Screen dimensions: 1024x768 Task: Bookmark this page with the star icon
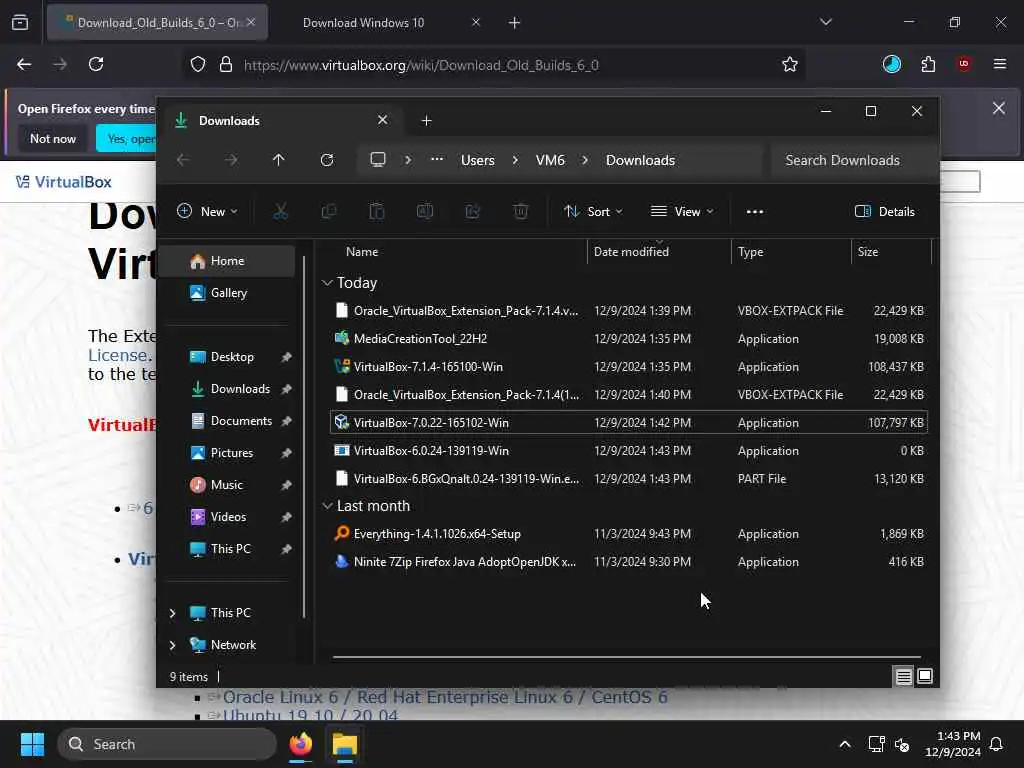[x=790, y=65]
